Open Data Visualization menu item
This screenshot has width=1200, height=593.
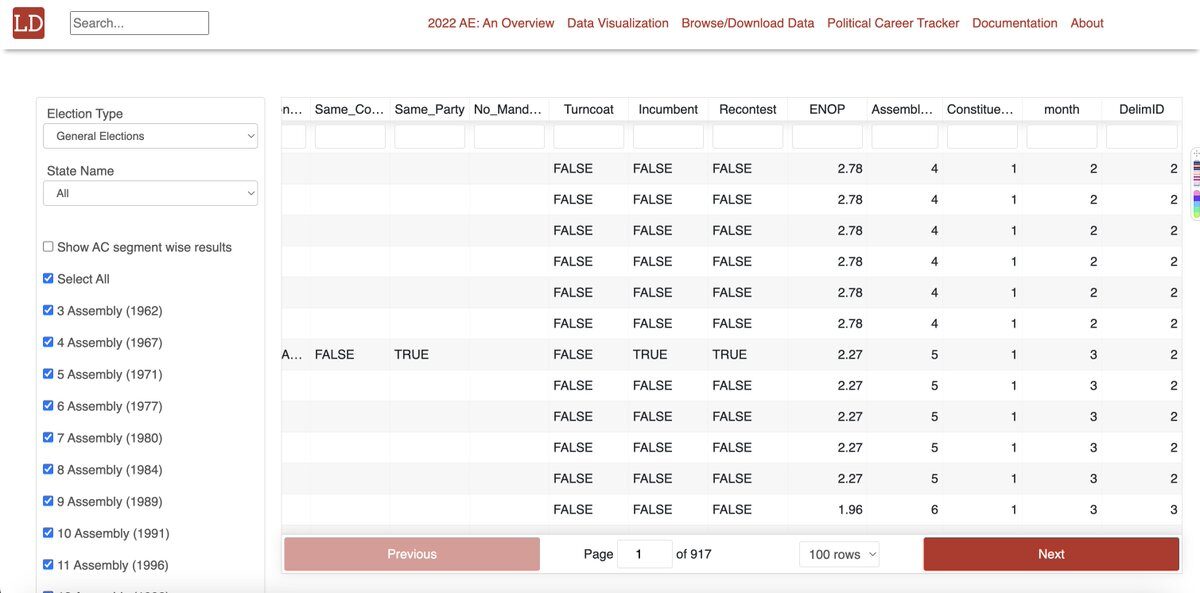tap(618, 23)
